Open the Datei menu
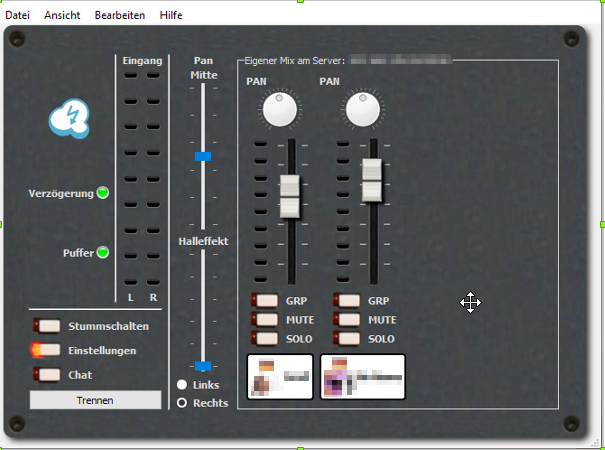This screenshot has height=450, width=605. point(17,16)
